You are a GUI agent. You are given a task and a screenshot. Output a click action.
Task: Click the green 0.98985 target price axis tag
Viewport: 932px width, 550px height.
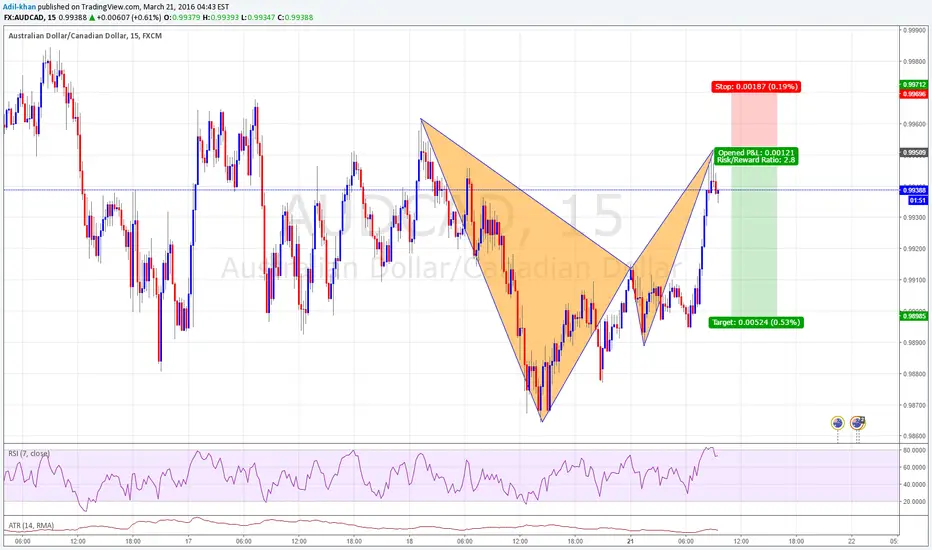pos(914,316)
